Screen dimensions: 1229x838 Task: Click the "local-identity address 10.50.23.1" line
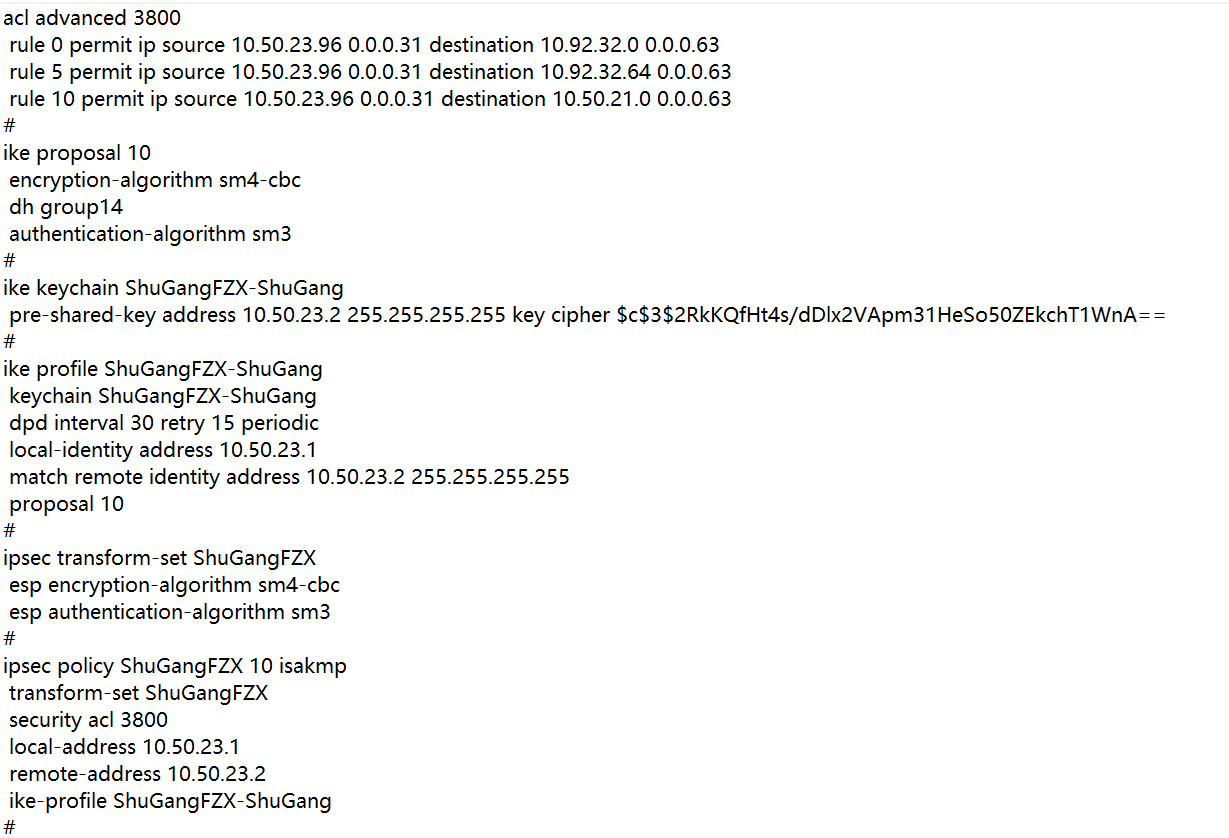click(x=163, y=450)
